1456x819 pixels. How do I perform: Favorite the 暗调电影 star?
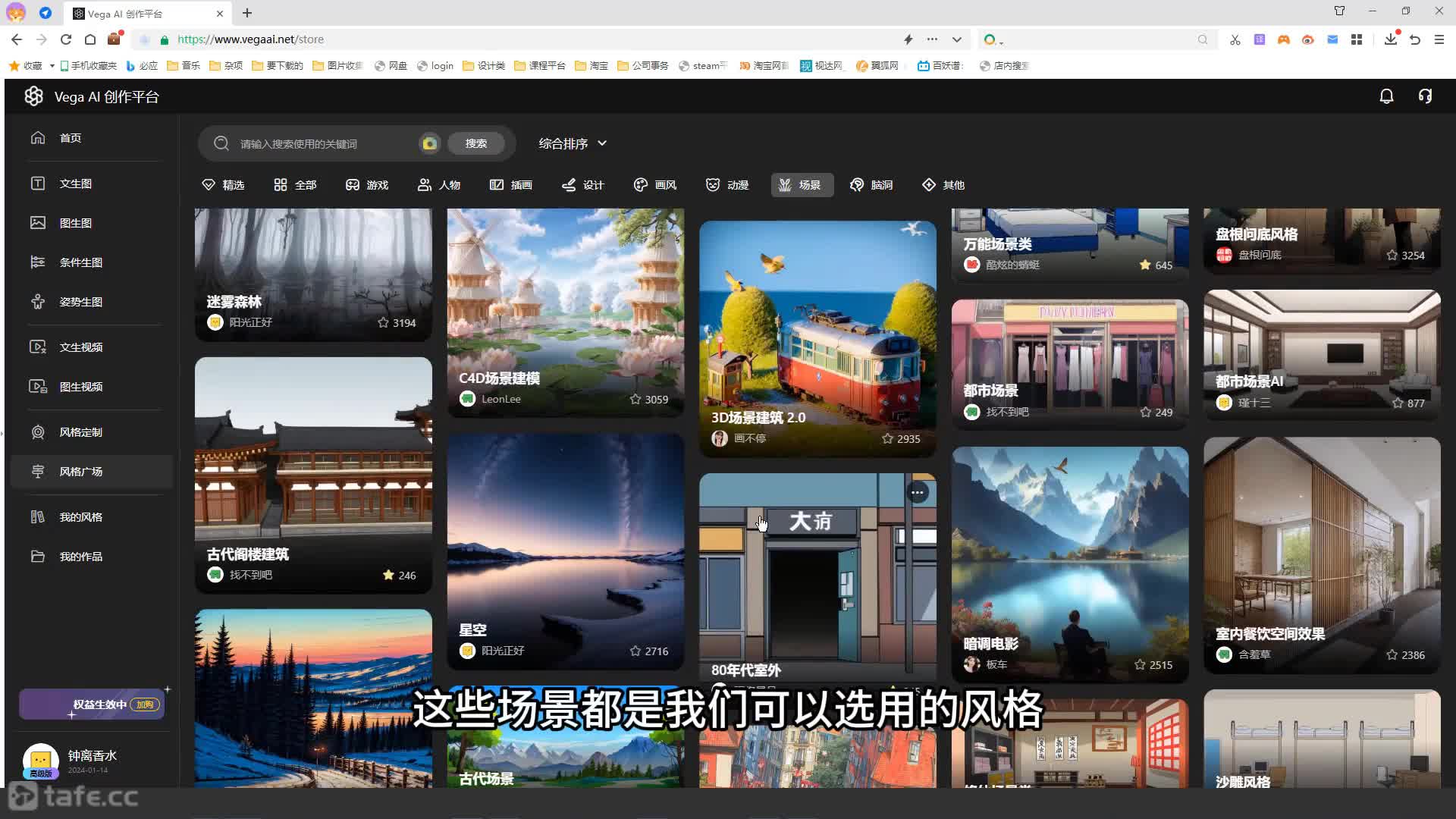point(1140,664)
